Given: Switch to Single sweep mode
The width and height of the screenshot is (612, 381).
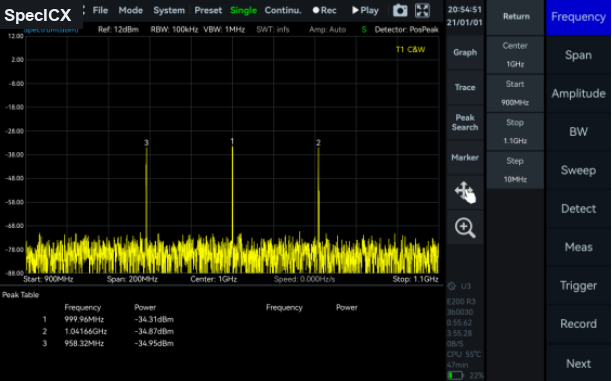Looking at the screenshot, I should [x=244, y=11].
